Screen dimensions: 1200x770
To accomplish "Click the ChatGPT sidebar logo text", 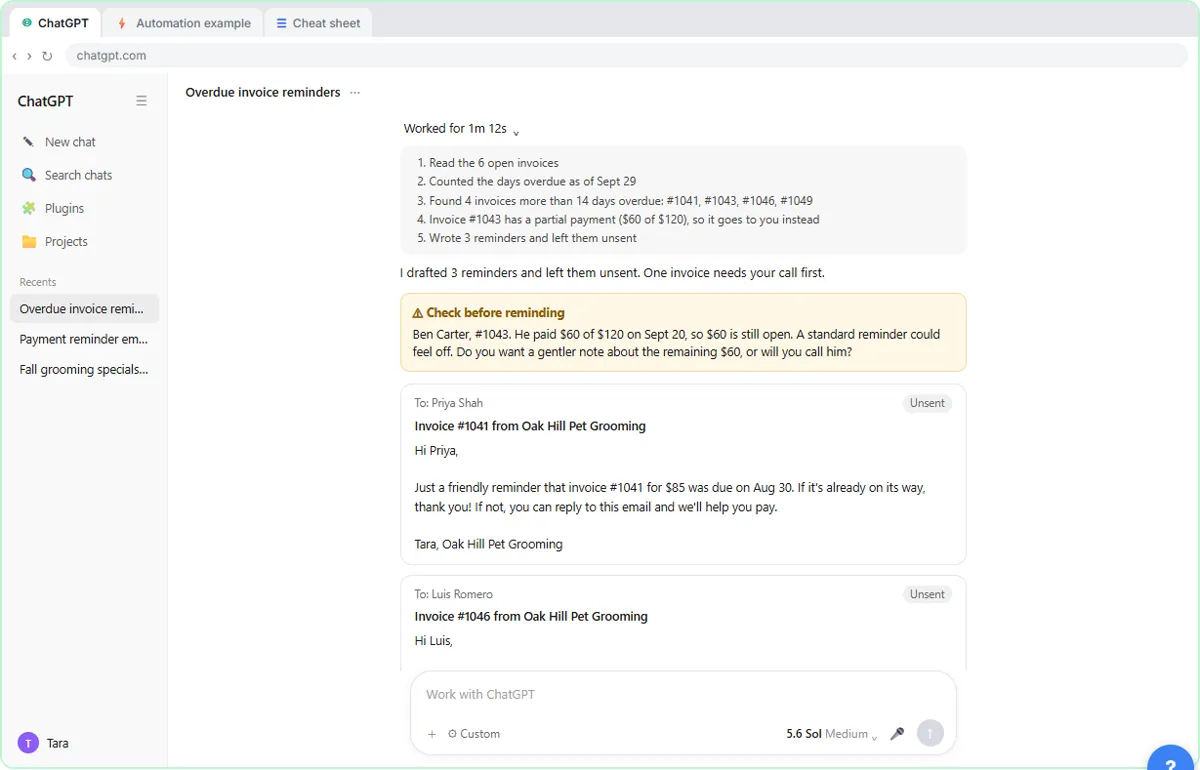I will (x=45, y=101).
